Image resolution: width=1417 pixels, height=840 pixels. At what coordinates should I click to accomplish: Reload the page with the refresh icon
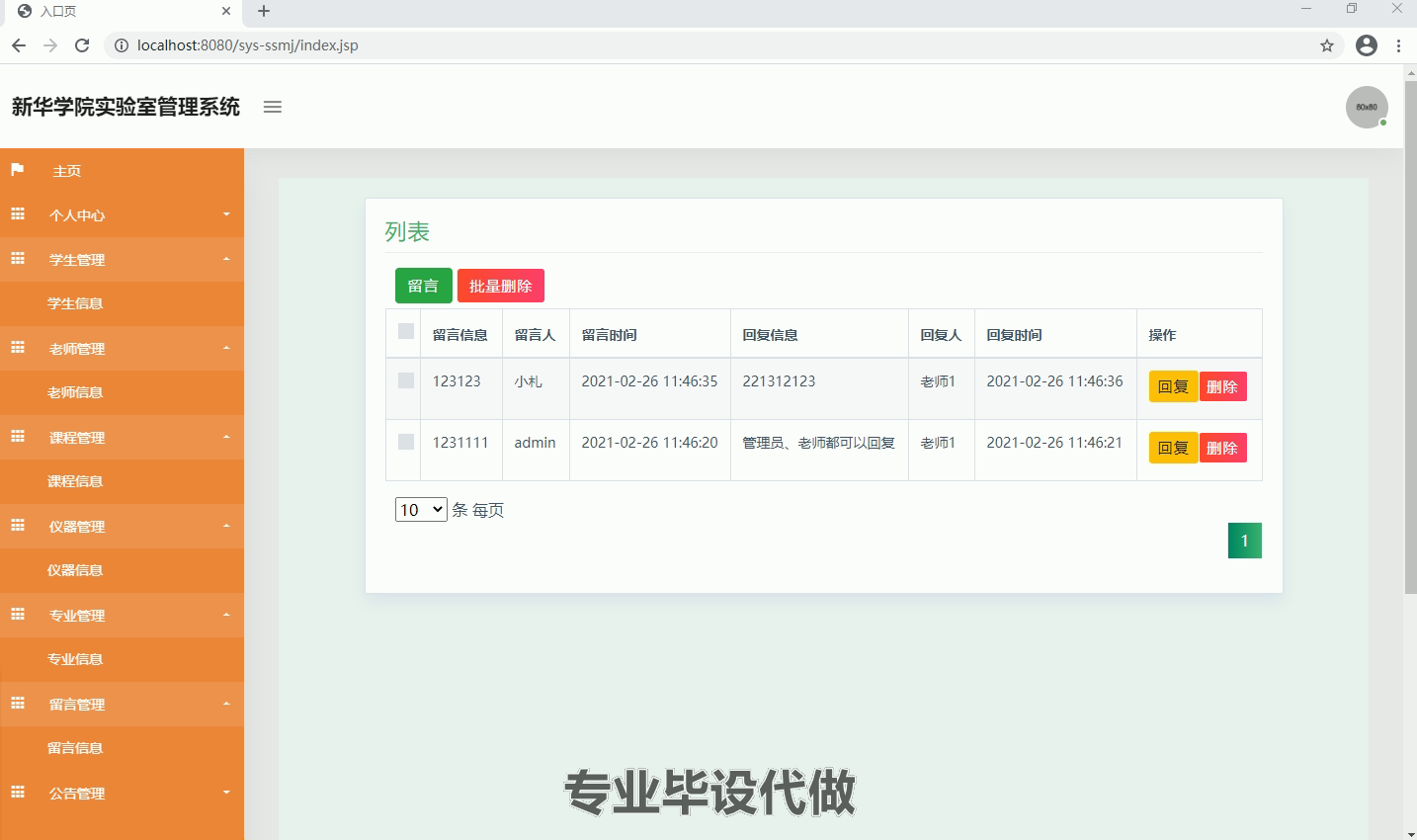point(82,45)
